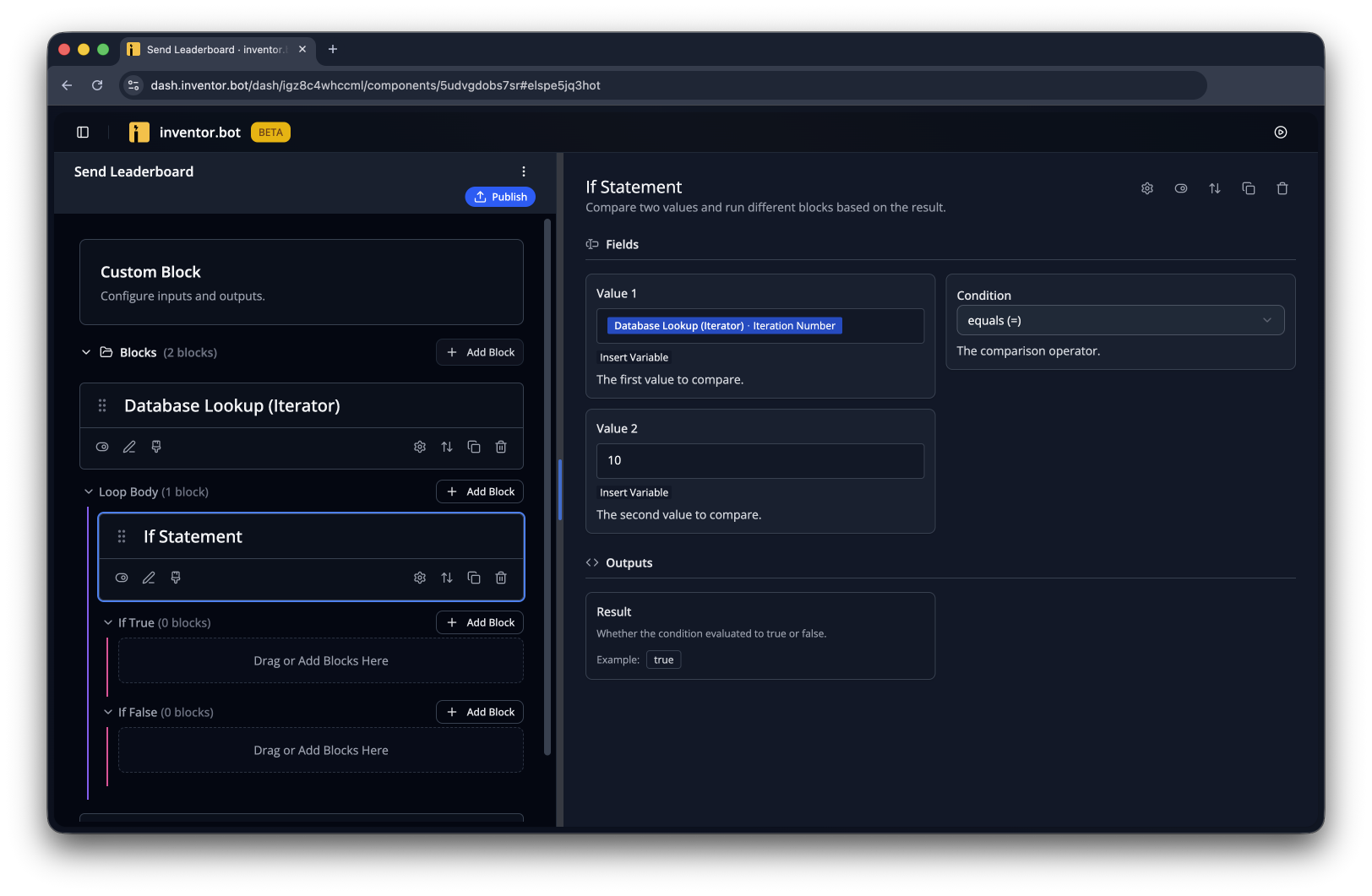Collapse the If True section

tap(108, 622)
